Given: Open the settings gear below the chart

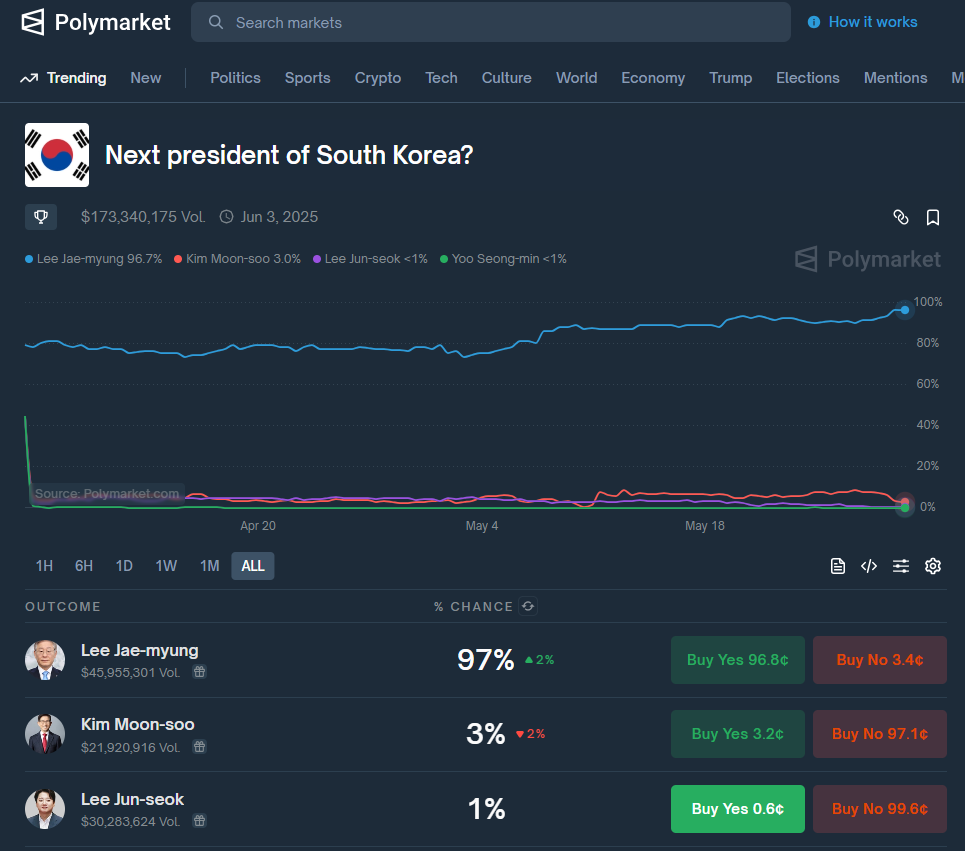Looking at the screenshot, I should (x=932, y=565).
